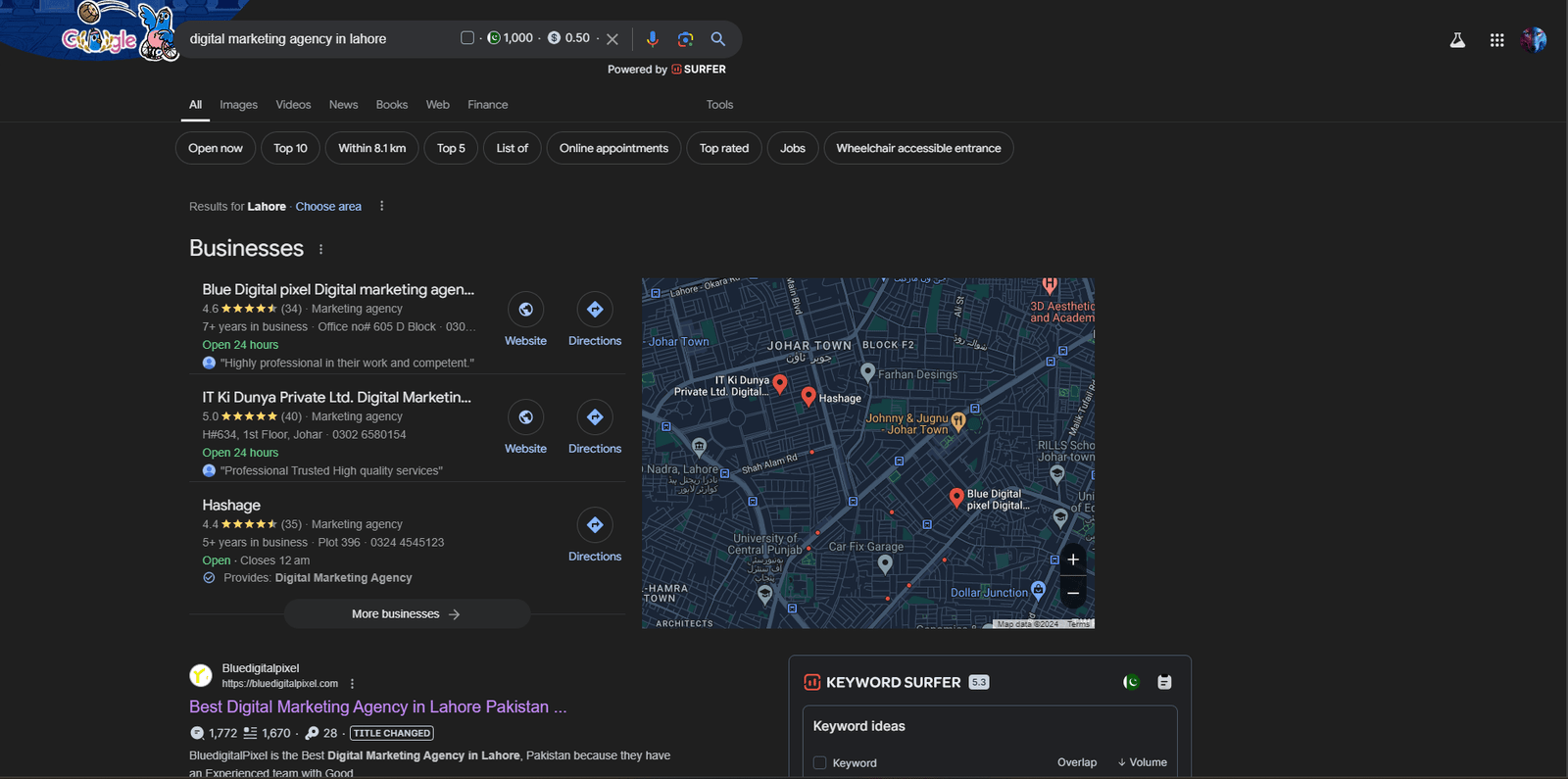Image resolution: width=1568 pixels, height=779 pixels.
Task: Clear the search query with the X icon
Action: [612, 39]
